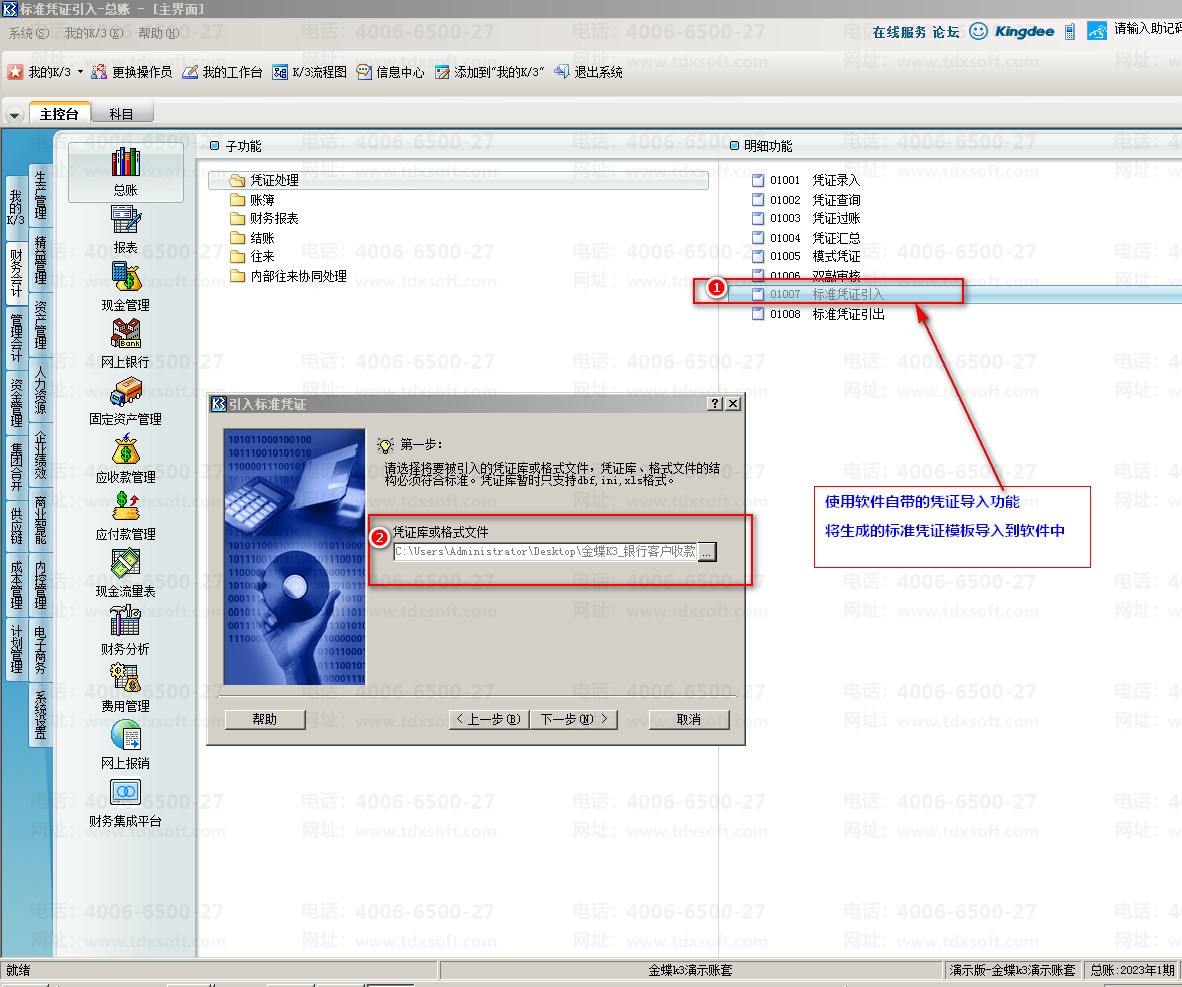This screenshot has width=1182, height=987.
Task: Expand the 我的K/3 toolbar dropdown arrow
Action: pyautogui.click(x=81, y=72)
